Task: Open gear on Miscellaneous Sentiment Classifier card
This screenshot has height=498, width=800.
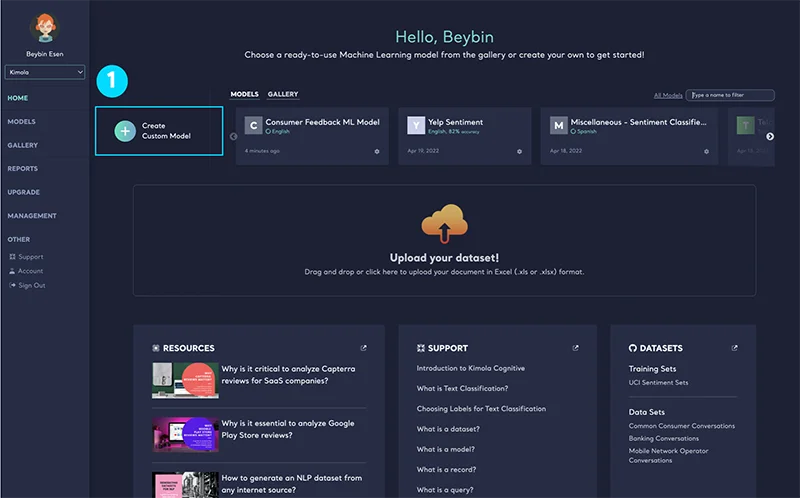Action: pos(706,151)
